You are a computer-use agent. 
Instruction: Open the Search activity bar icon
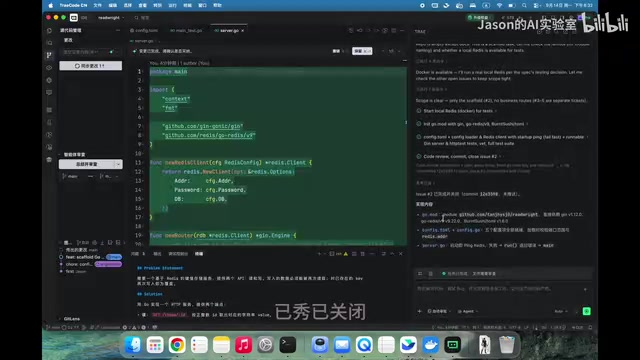(x=49, y=43)
